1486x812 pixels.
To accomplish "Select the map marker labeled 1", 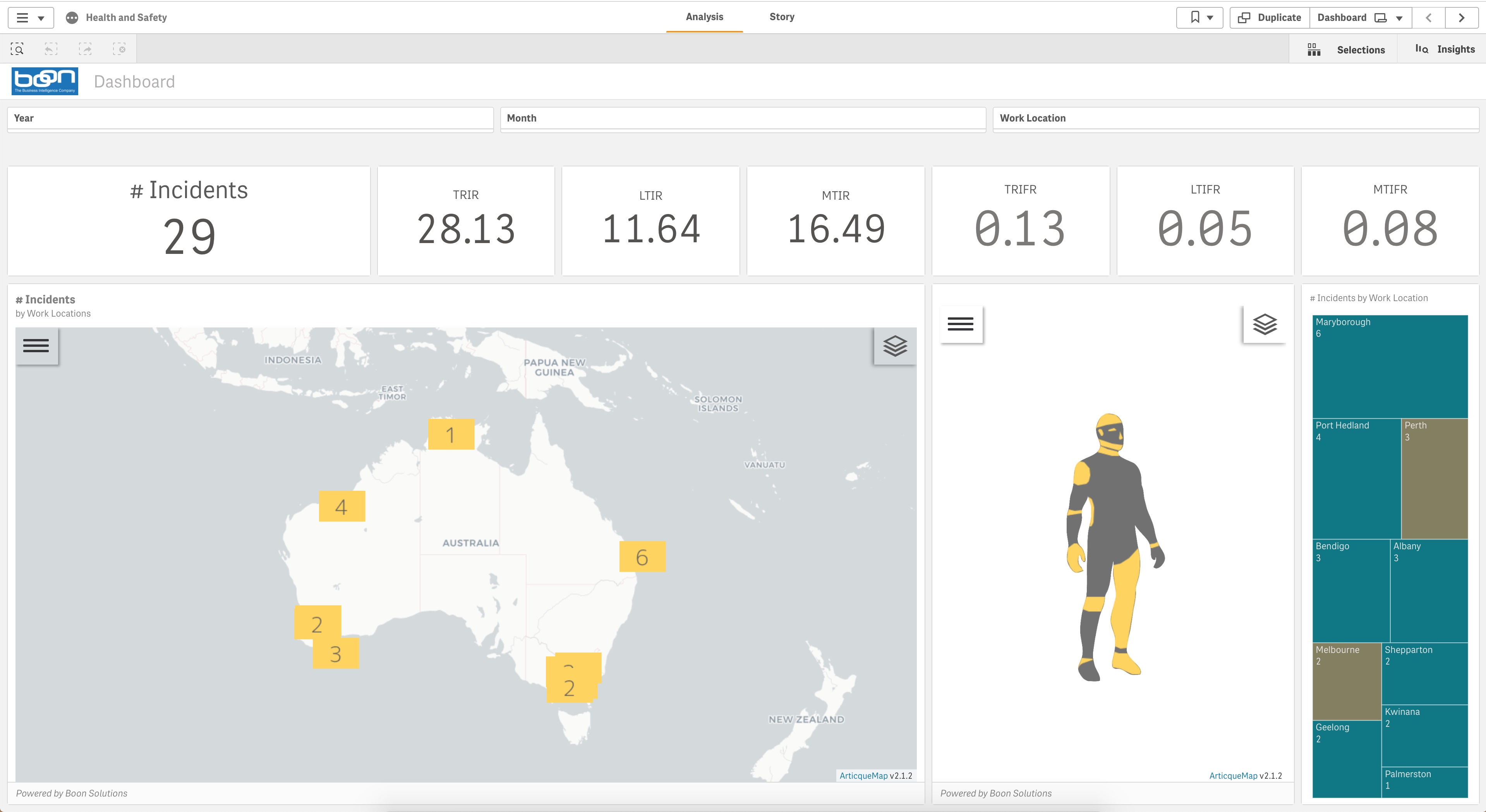I will 451,434.
